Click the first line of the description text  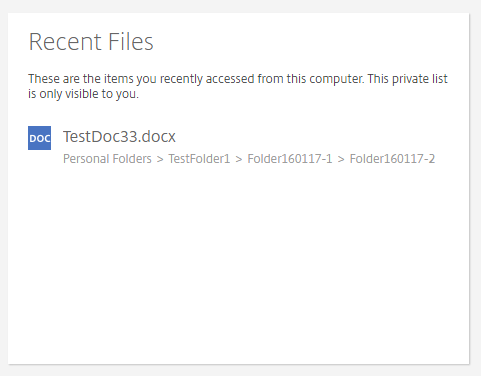(238, 79)
